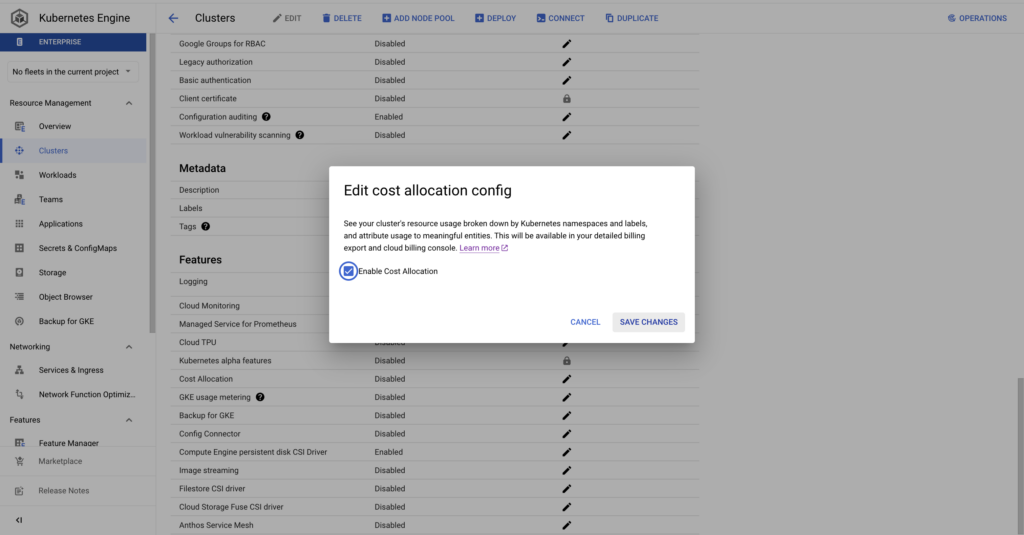Select the ENTERPRISE sidebar item

coord(73,42)
